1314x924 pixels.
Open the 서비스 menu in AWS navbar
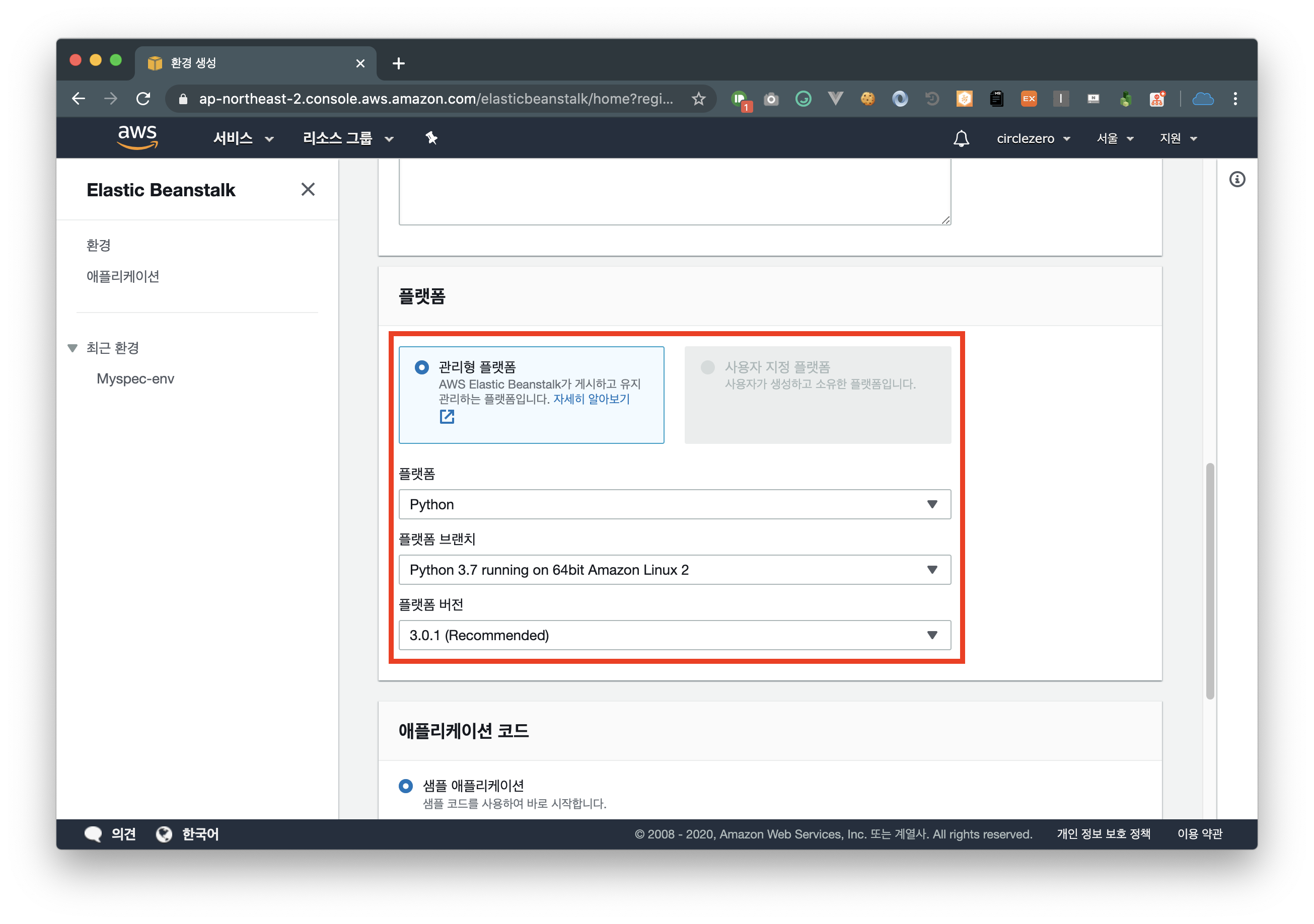pos(243,138)
